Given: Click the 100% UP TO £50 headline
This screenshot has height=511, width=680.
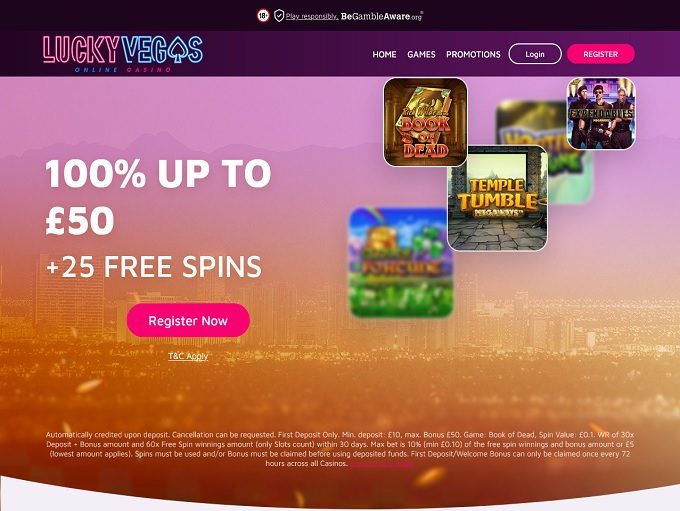Looking at the screenshot, I should click(x=158, y=197).
